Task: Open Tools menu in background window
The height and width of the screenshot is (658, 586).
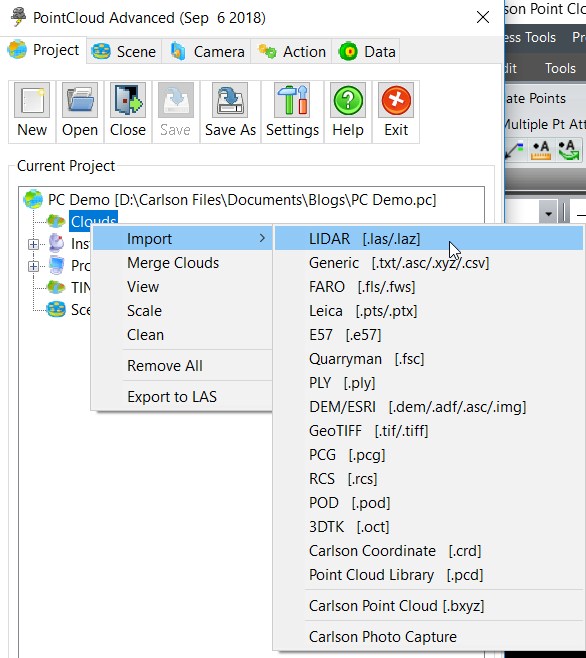Action: click(x=560, y=68)
